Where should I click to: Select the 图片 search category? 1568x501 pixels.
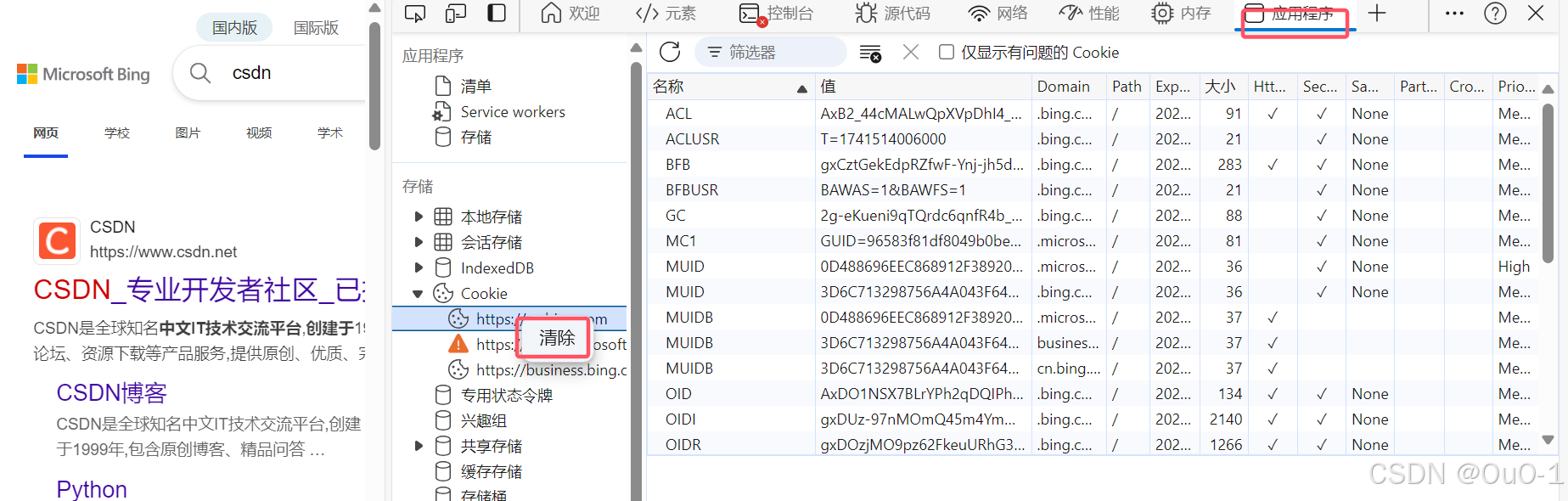click(188, 133)
